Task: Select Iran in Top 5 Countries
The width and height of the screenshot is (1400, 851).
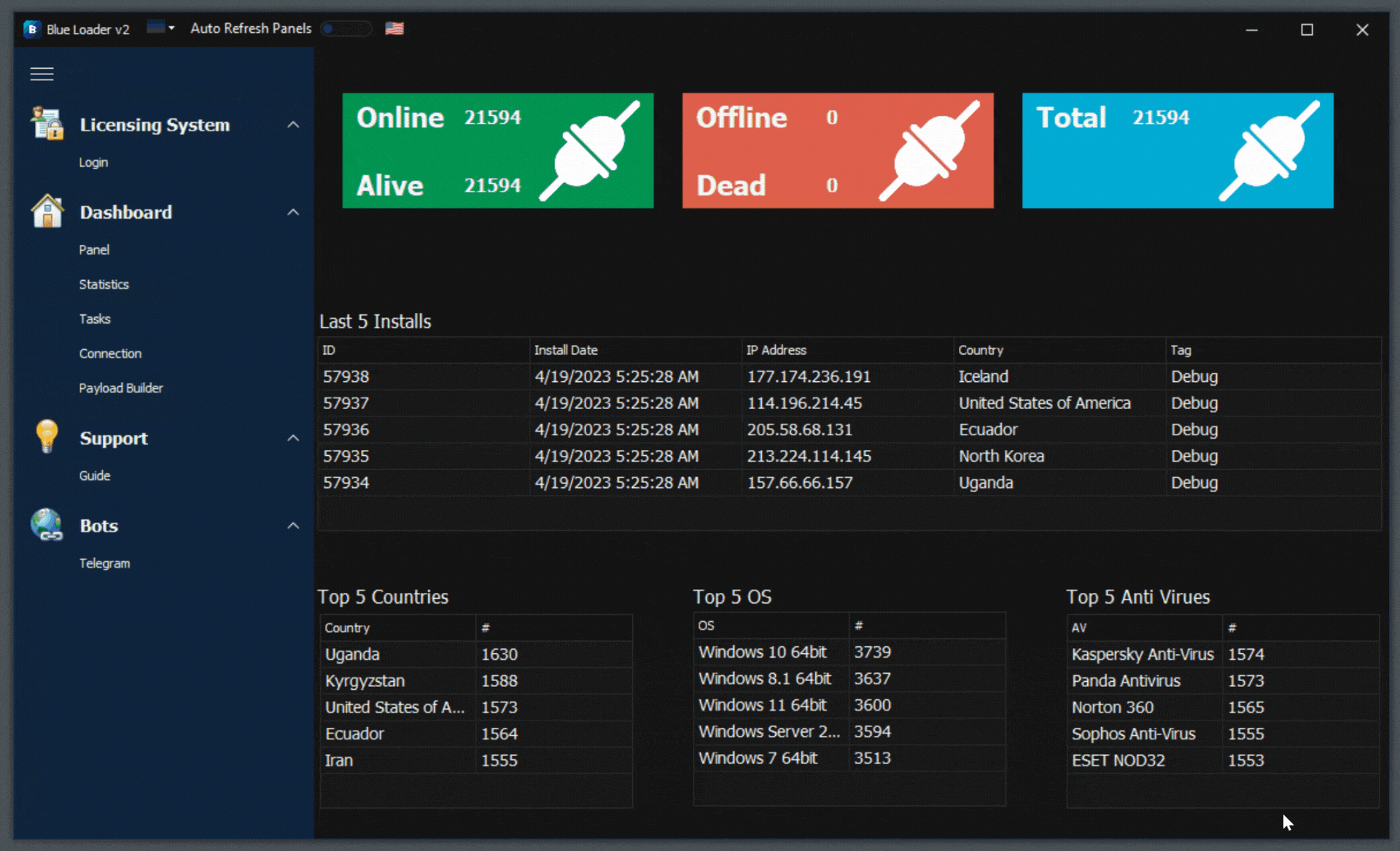Action: tap(476, 761)
